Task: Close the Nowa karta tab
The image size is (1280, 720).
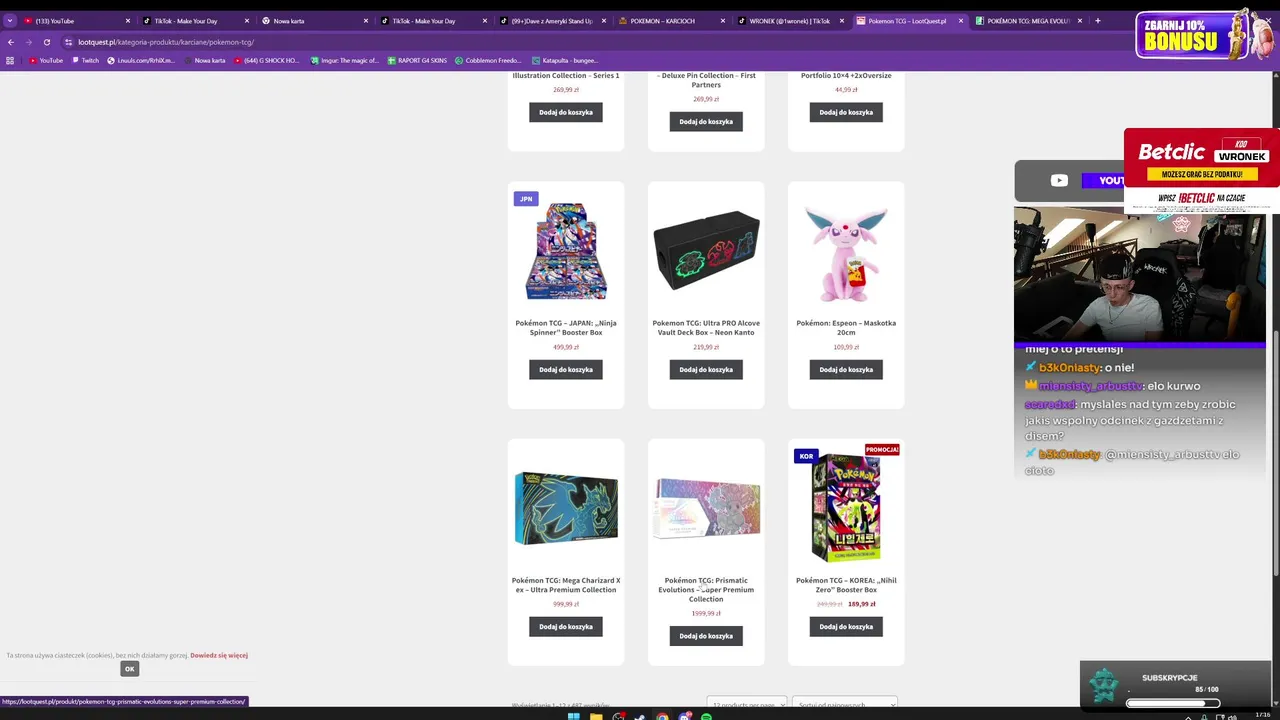Action: [365, 21]
